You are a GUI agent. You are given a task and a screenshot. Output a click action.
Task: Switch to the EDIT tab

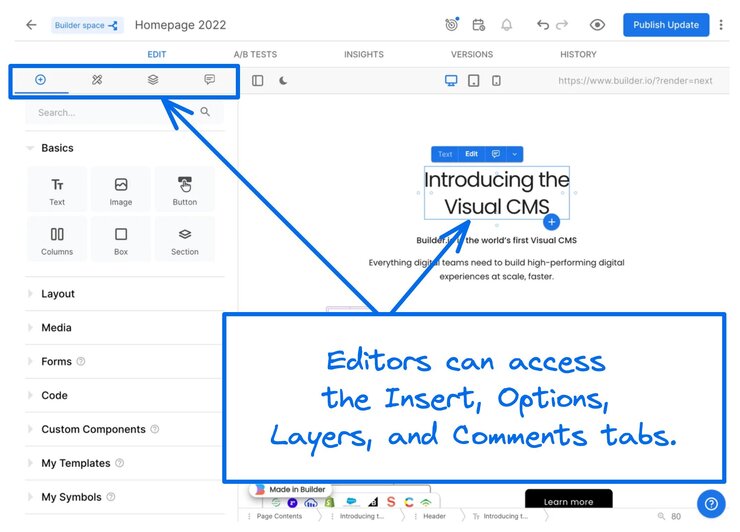point(157,54)
